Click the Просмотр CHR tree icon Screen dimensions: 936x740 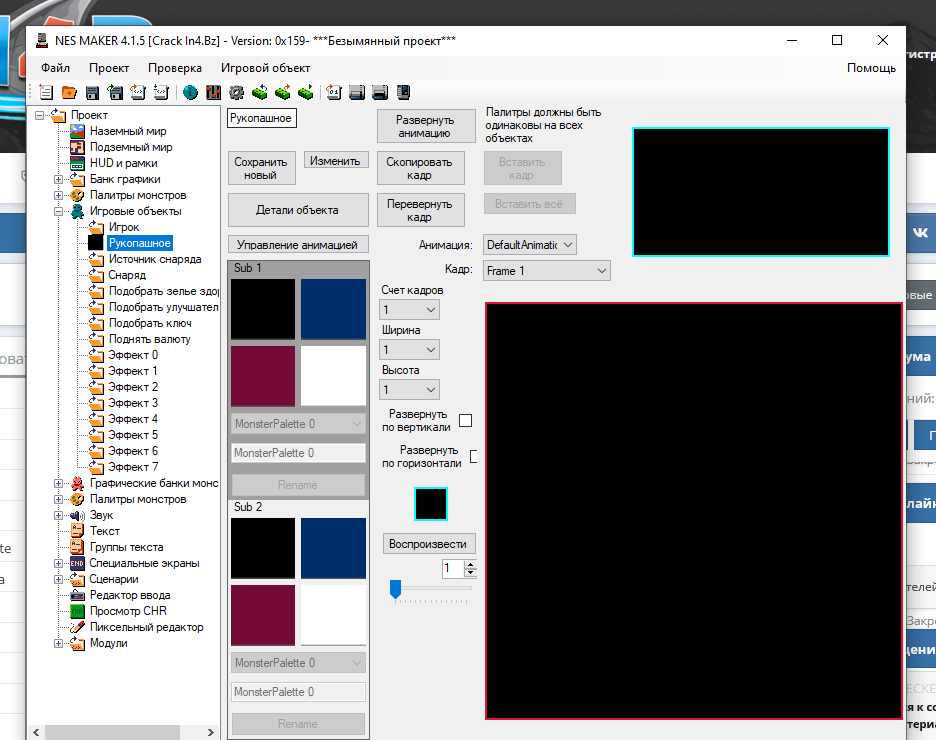(x=78, y=611)
